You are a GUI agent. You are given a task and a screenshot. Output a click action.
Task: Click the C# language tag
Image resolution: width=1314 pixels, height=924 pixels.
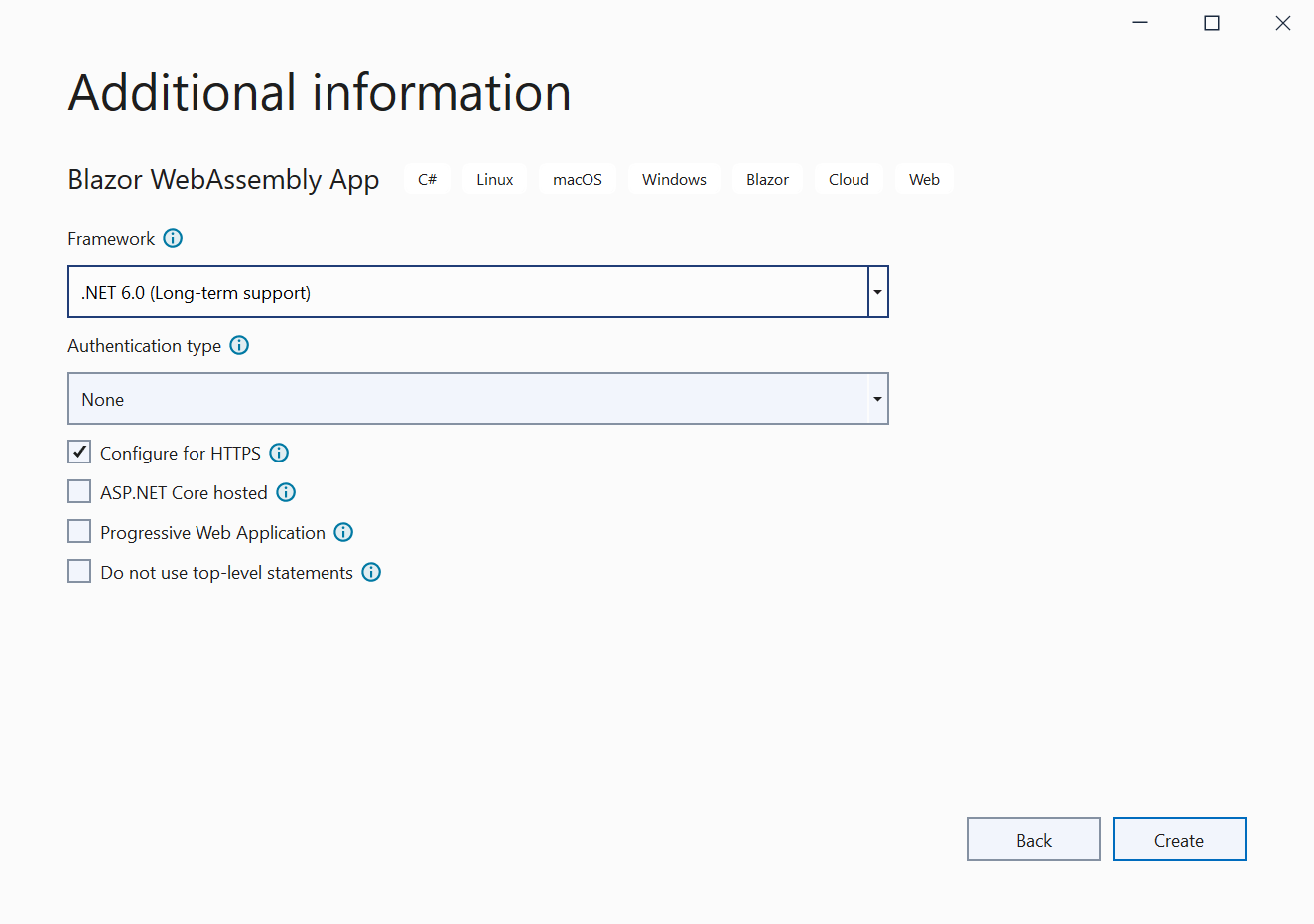click(x=428, y=179)
